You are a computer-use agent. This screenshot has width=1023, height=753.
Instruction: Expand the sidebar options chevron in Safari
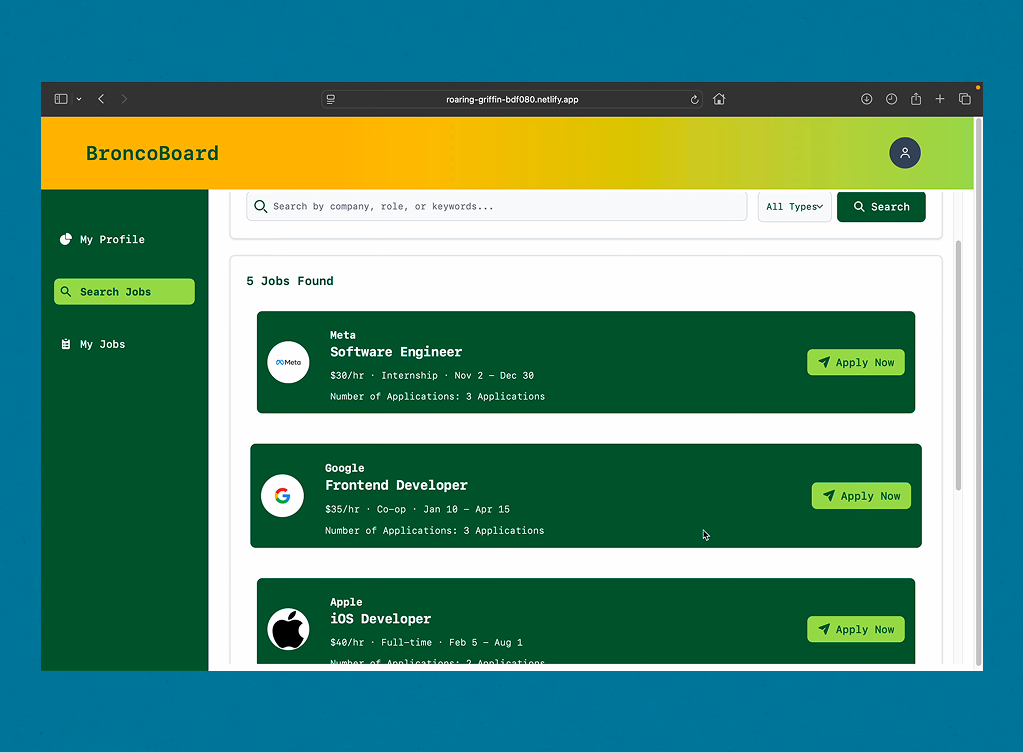click(x=79, y=99)
